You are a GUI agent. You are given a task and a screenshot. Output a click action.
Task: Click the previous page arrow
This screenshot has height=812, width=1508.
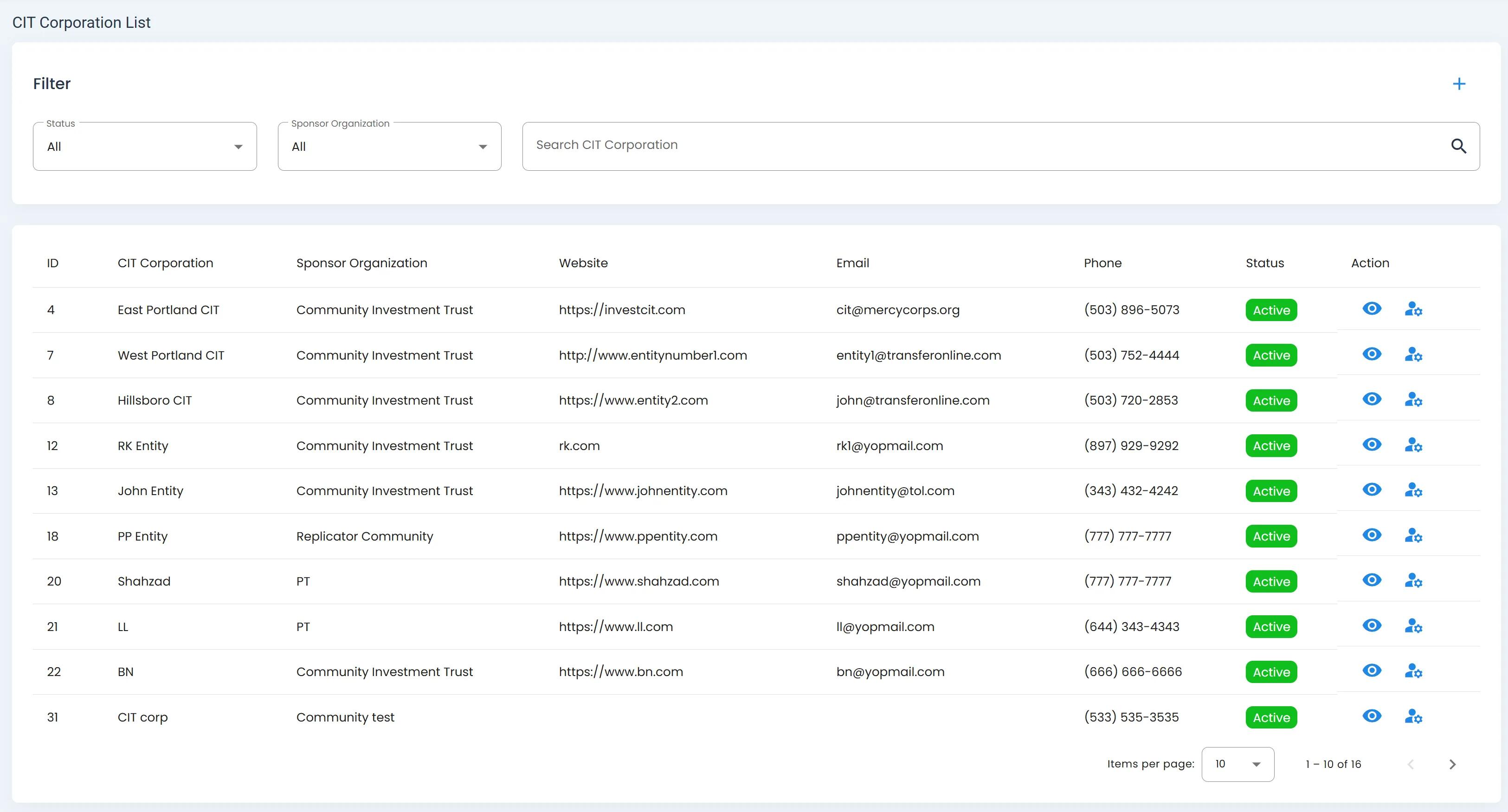coord(1411,764)
